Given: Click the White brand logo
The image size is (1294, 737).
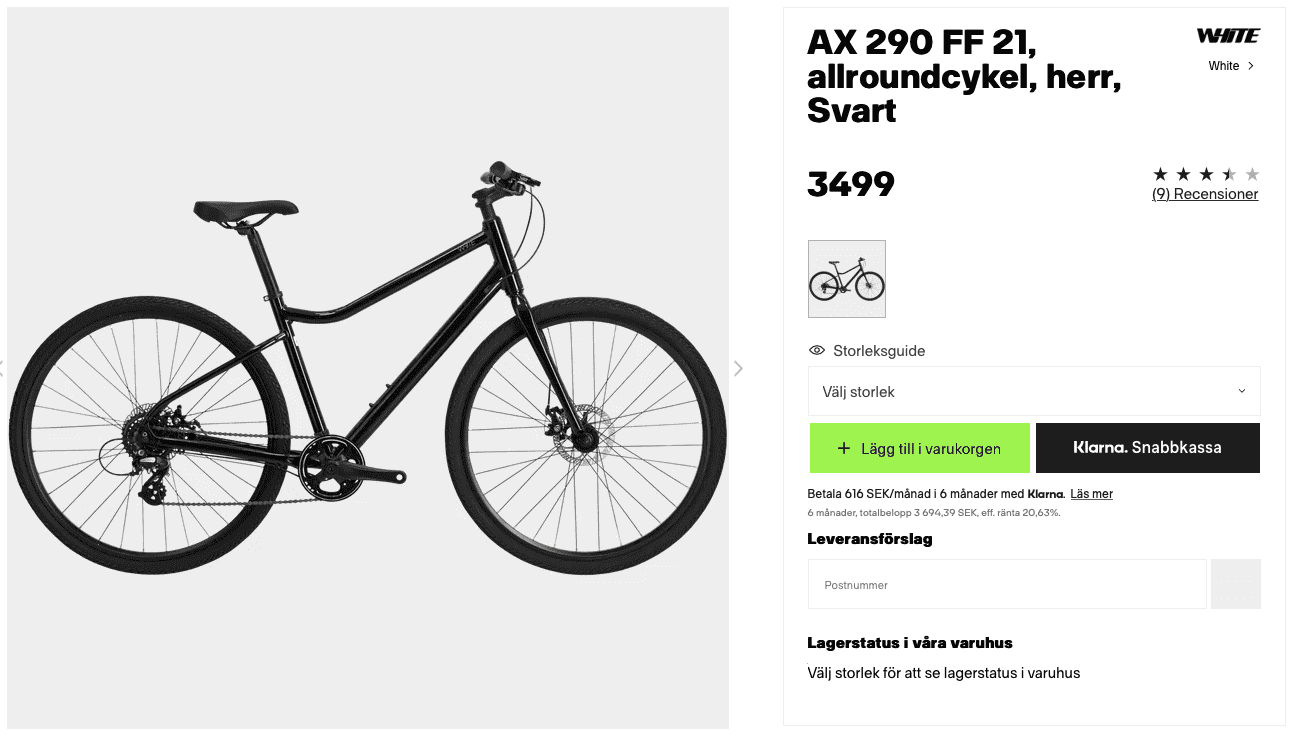Looking at the screenshot, I should coord(1228,37).
